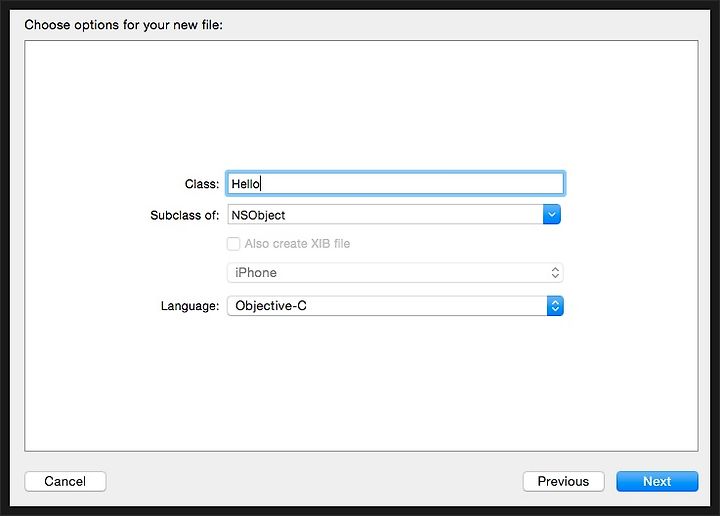Click the gray up-down arrows on iPhone popup
Viewport: 720px width, 516px height.
555,273
